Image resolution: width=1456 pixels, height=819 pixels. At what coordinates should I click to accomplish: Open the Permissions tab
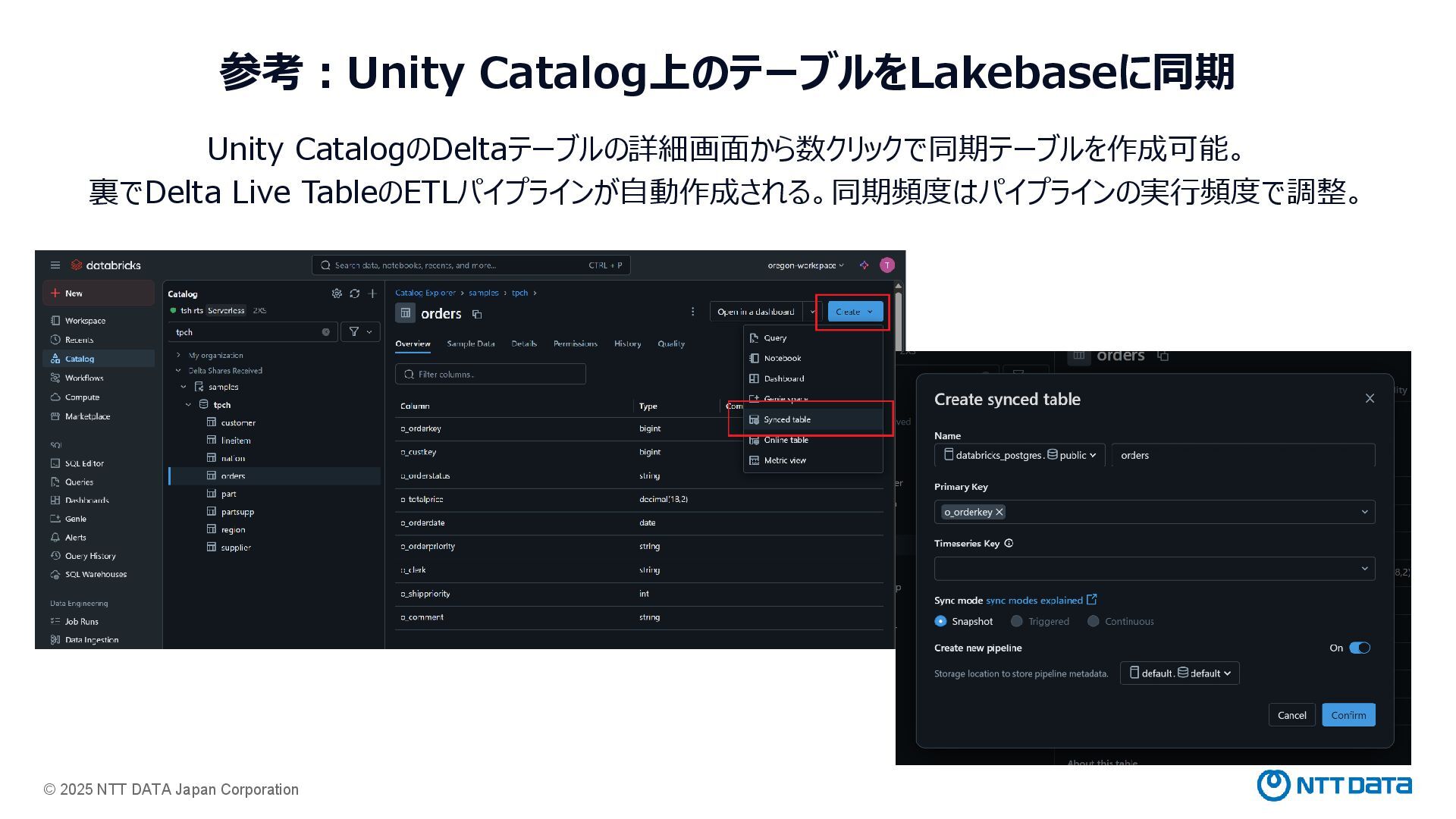coord(576,344)
